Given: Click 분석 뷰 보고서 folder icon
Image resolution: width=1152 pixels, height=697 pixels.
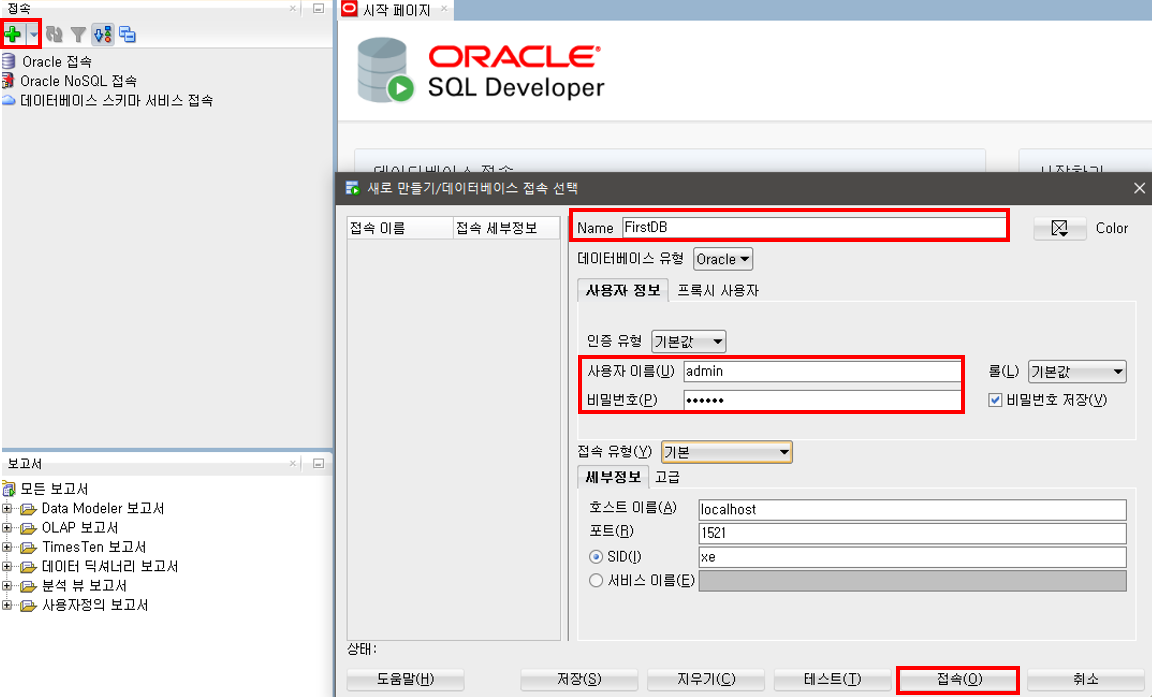Looking at the screenshot, I should [29, 586].
